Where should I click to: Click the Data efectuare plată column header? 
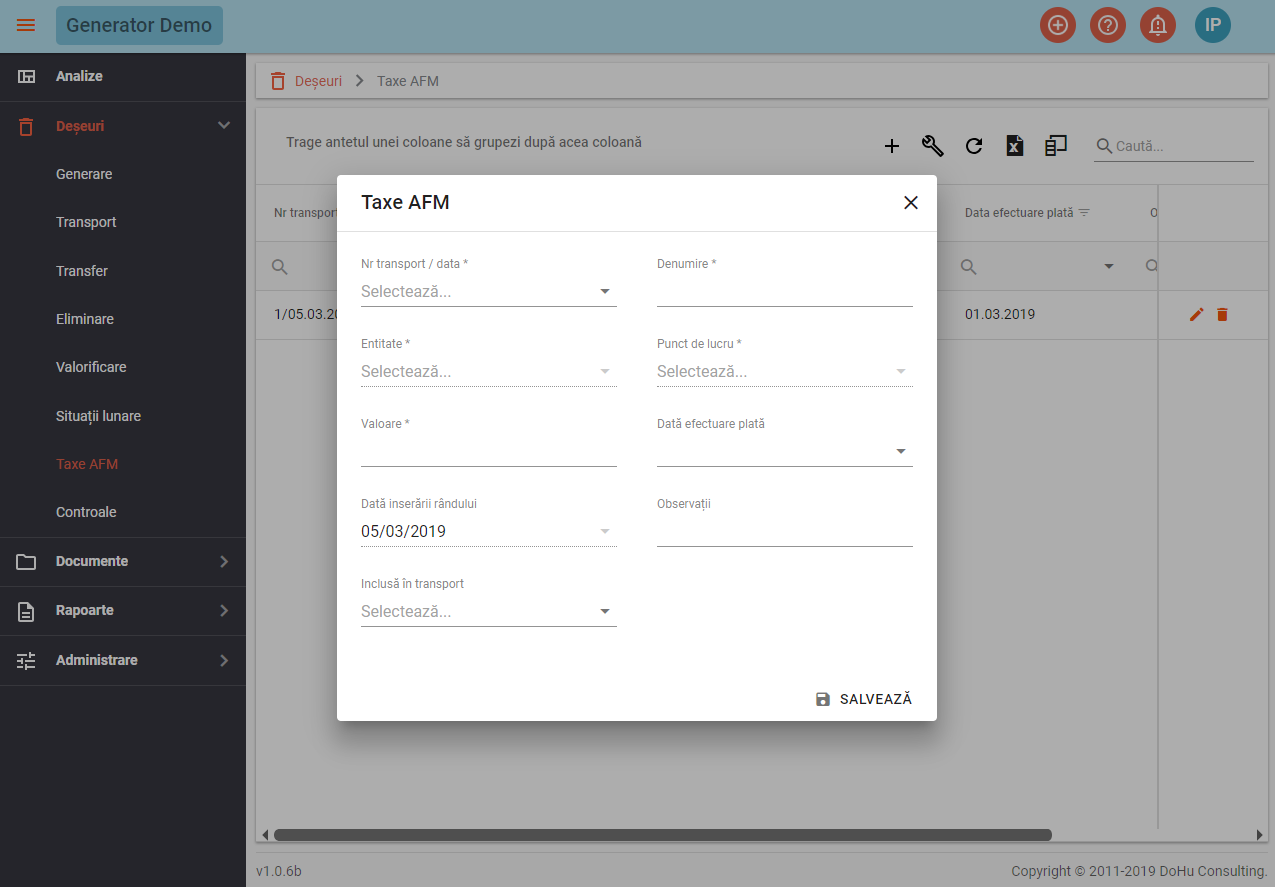click(1019, 213)
